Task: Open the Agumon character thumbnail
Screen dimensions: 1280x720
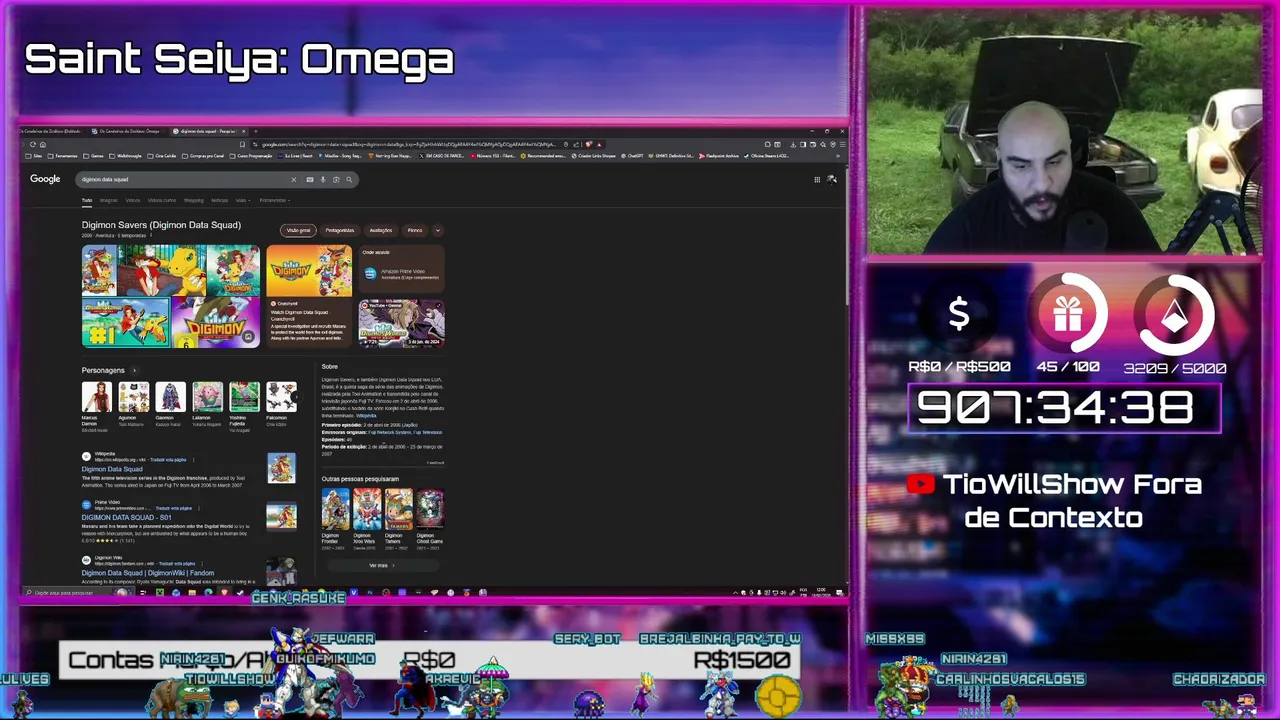Action: click(133, 397)
